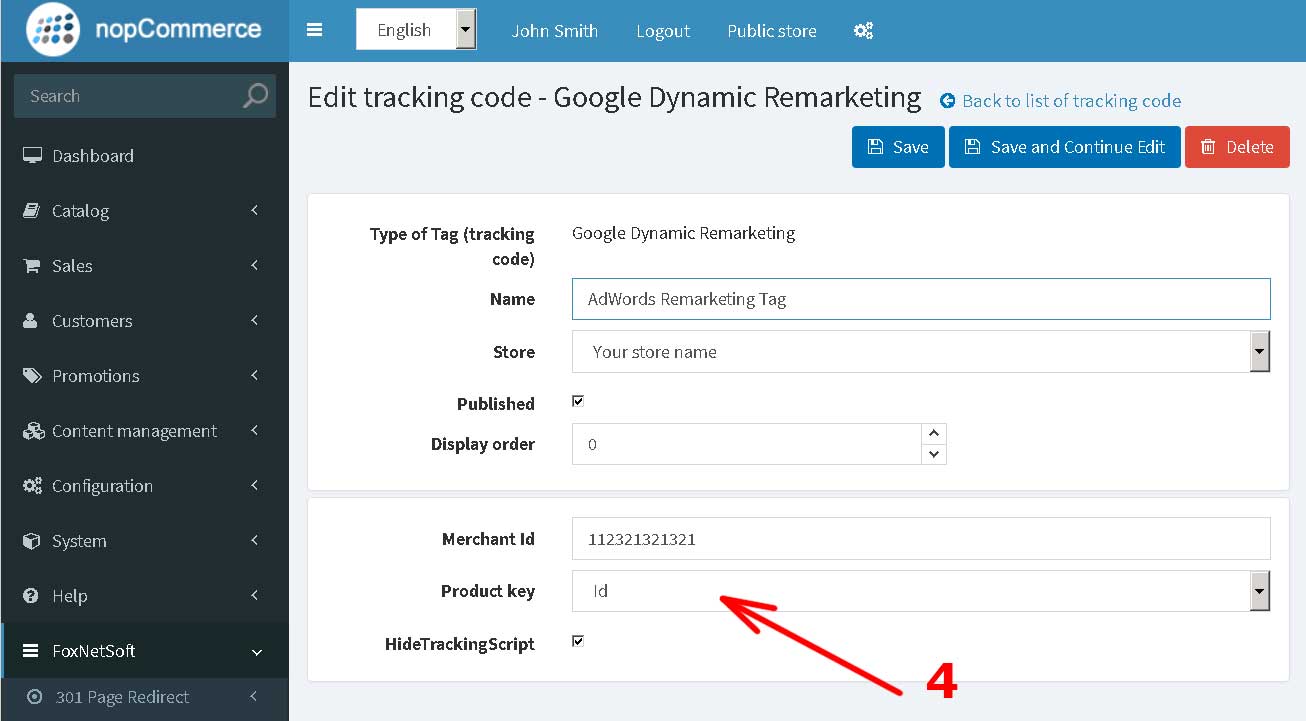Expand the Configuration menu chevron

(255, 485)
